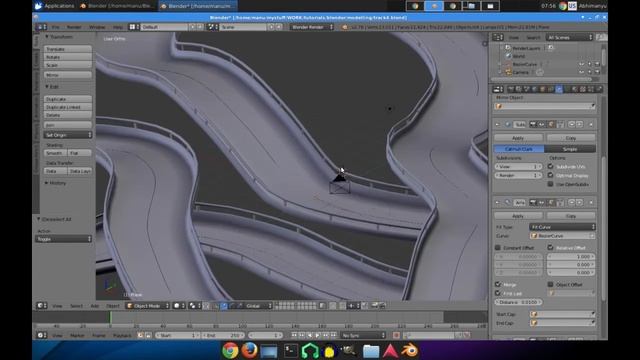Click the Blender icon in the dock

pos(409,351)
